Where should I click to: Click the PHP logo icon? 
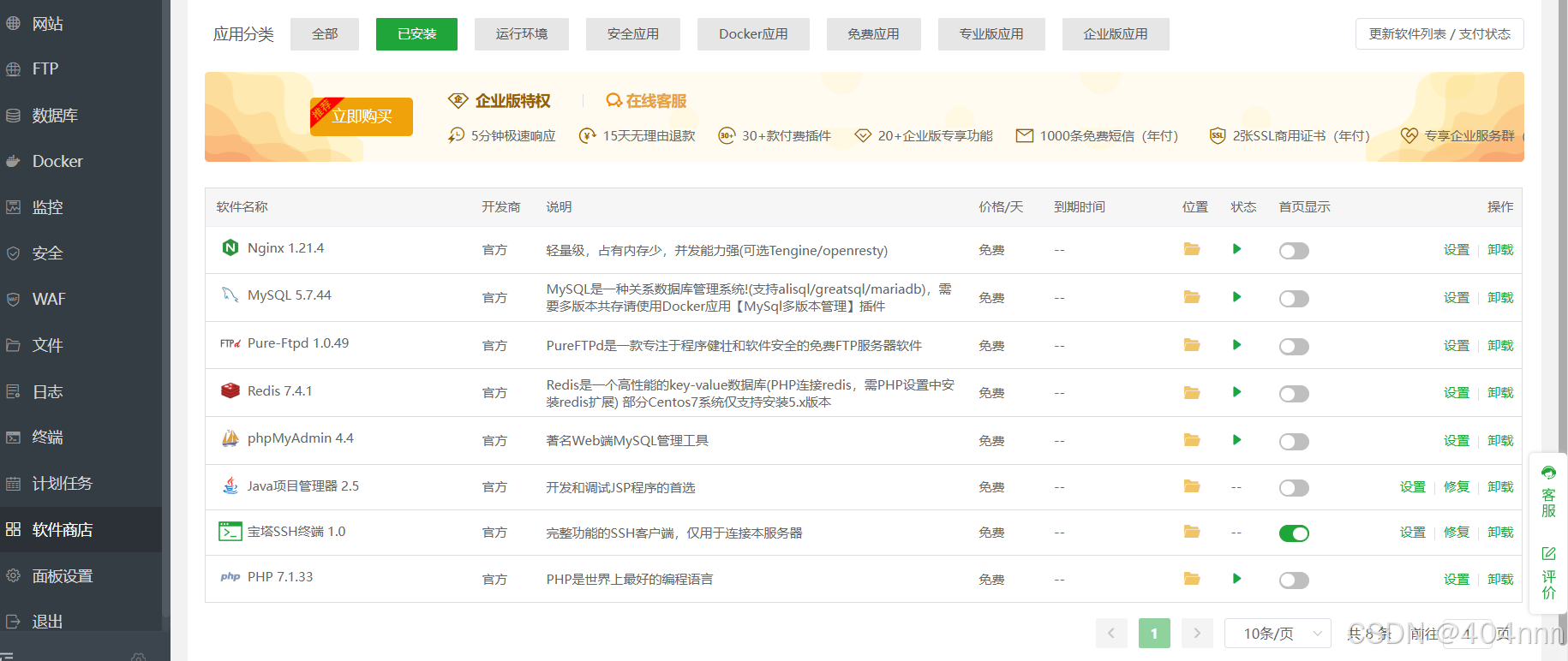pyautogui.click(x=230, y=577)
